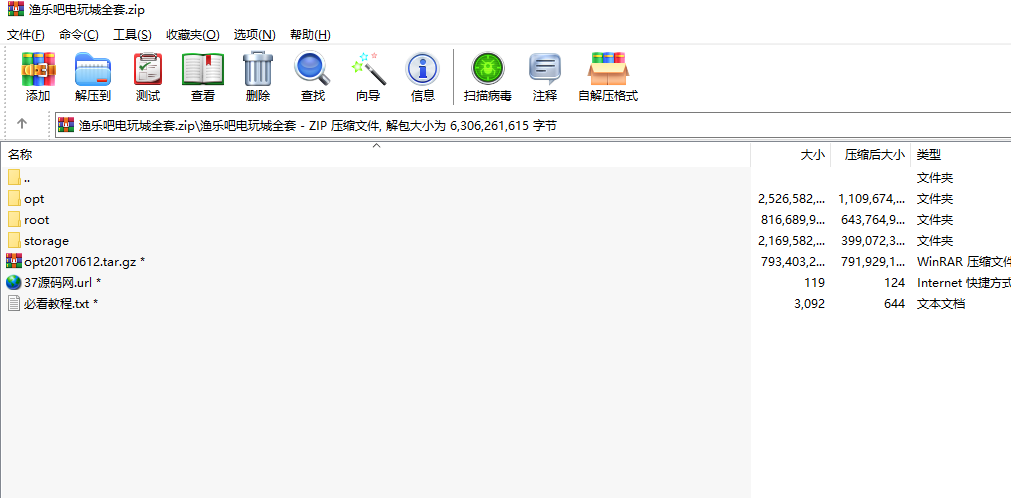The image size is (1011, 498).
Task: Click the opt20170612.tar.gz archive icon
Action: pos(14,261)
